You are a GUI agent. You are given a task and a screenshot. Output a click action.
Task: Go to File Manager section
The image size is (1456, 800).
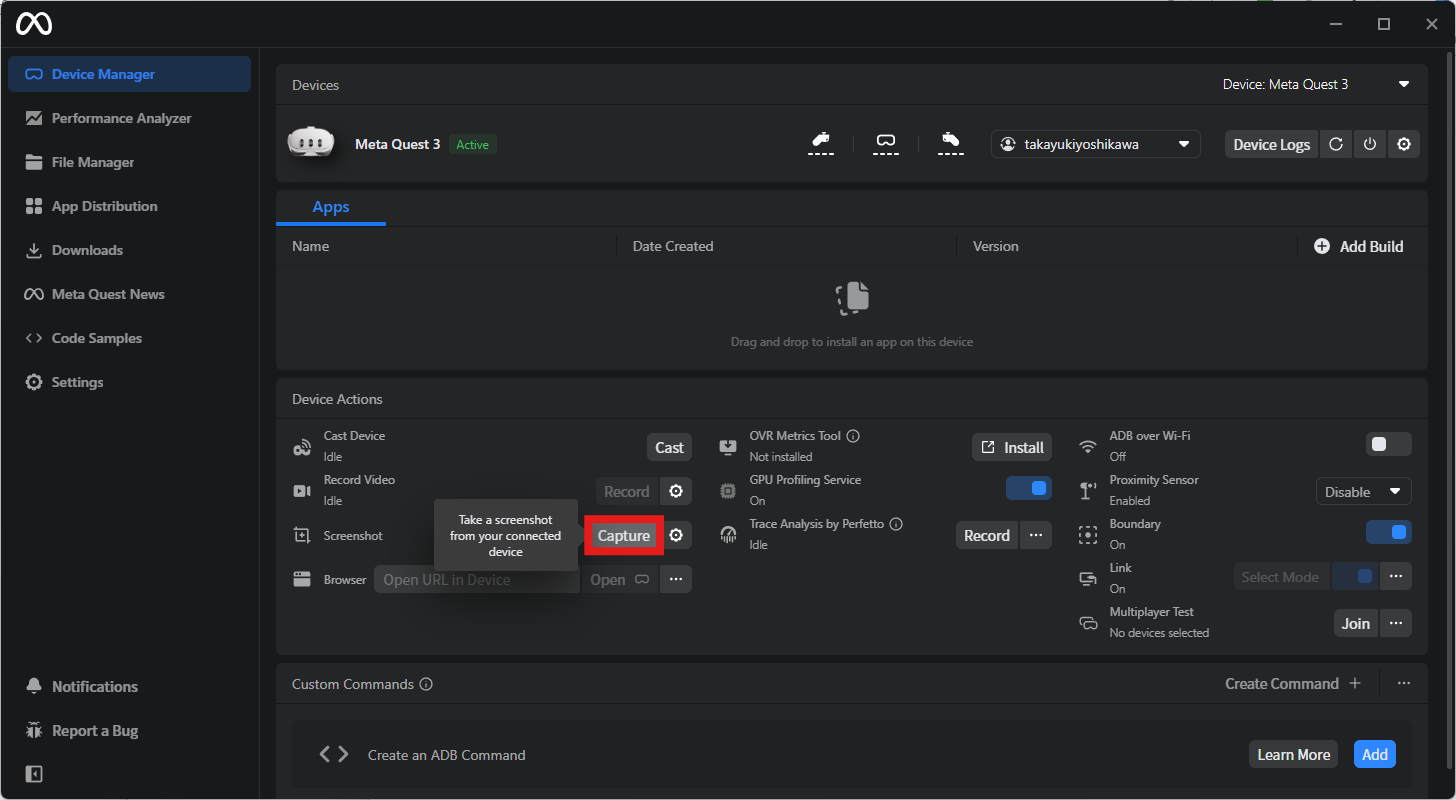pos(92,162)
